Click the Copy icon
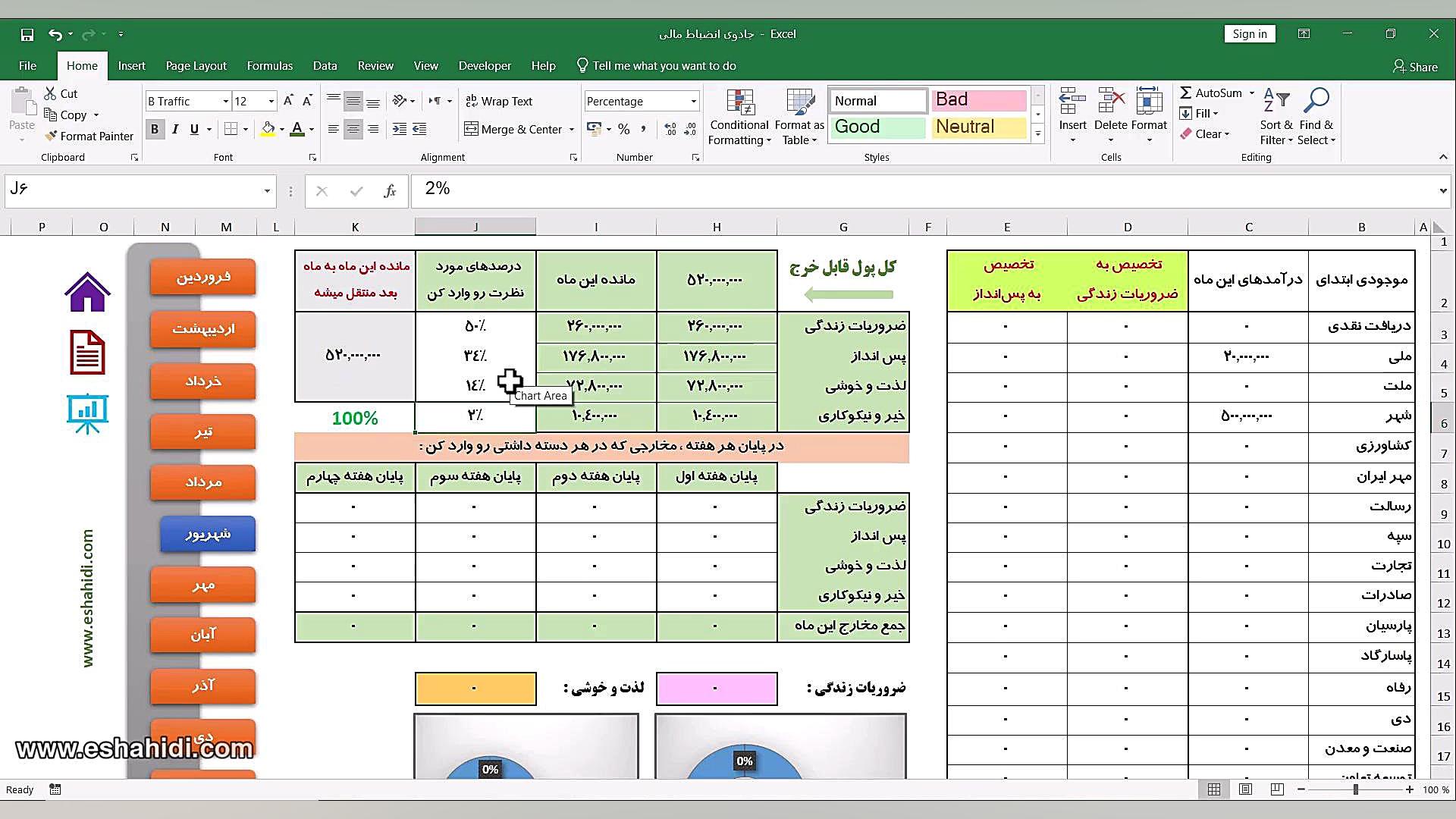Viewport: 1456px width, 819px height. [50, 115]
